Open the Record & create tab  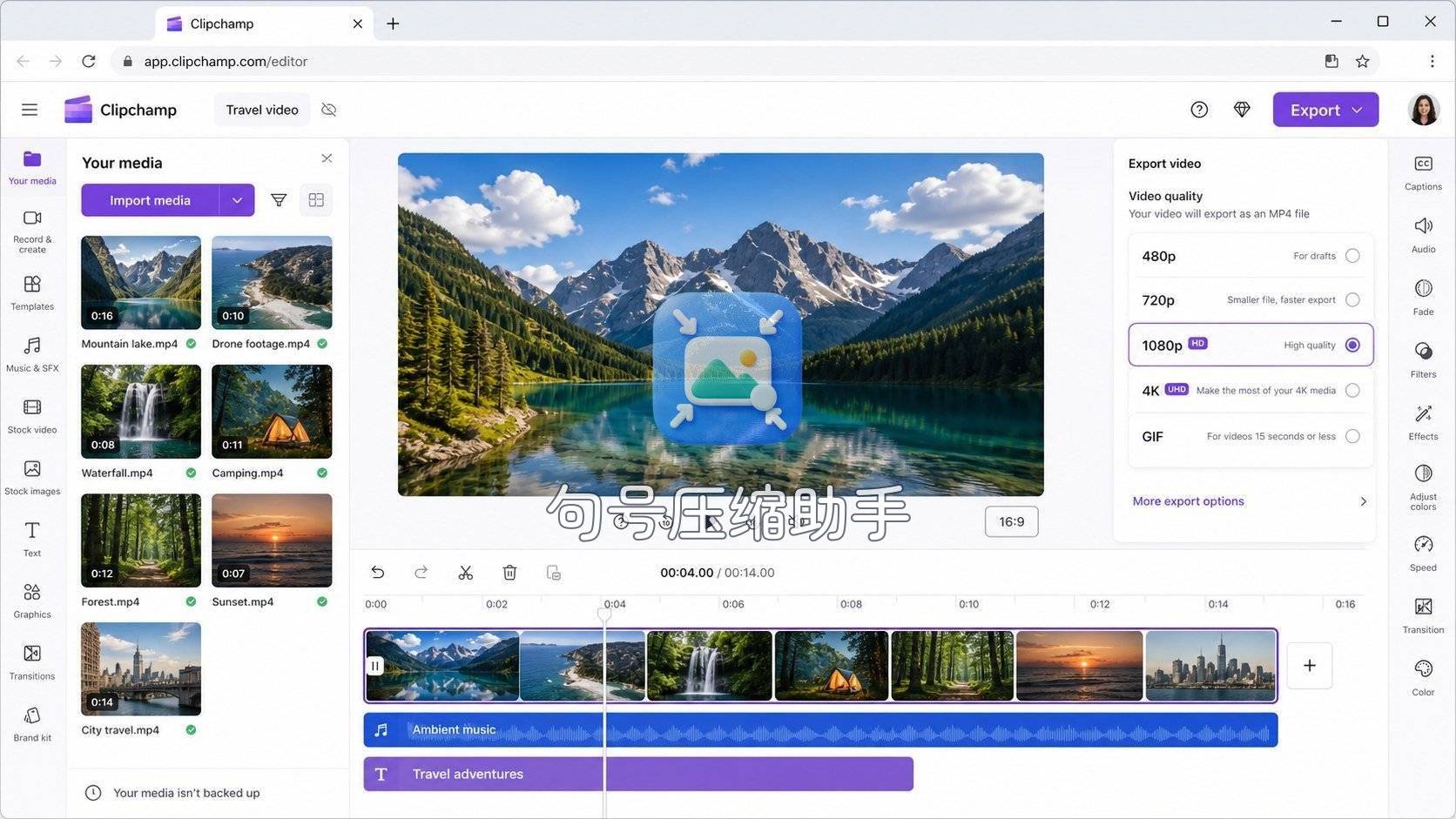32,231
